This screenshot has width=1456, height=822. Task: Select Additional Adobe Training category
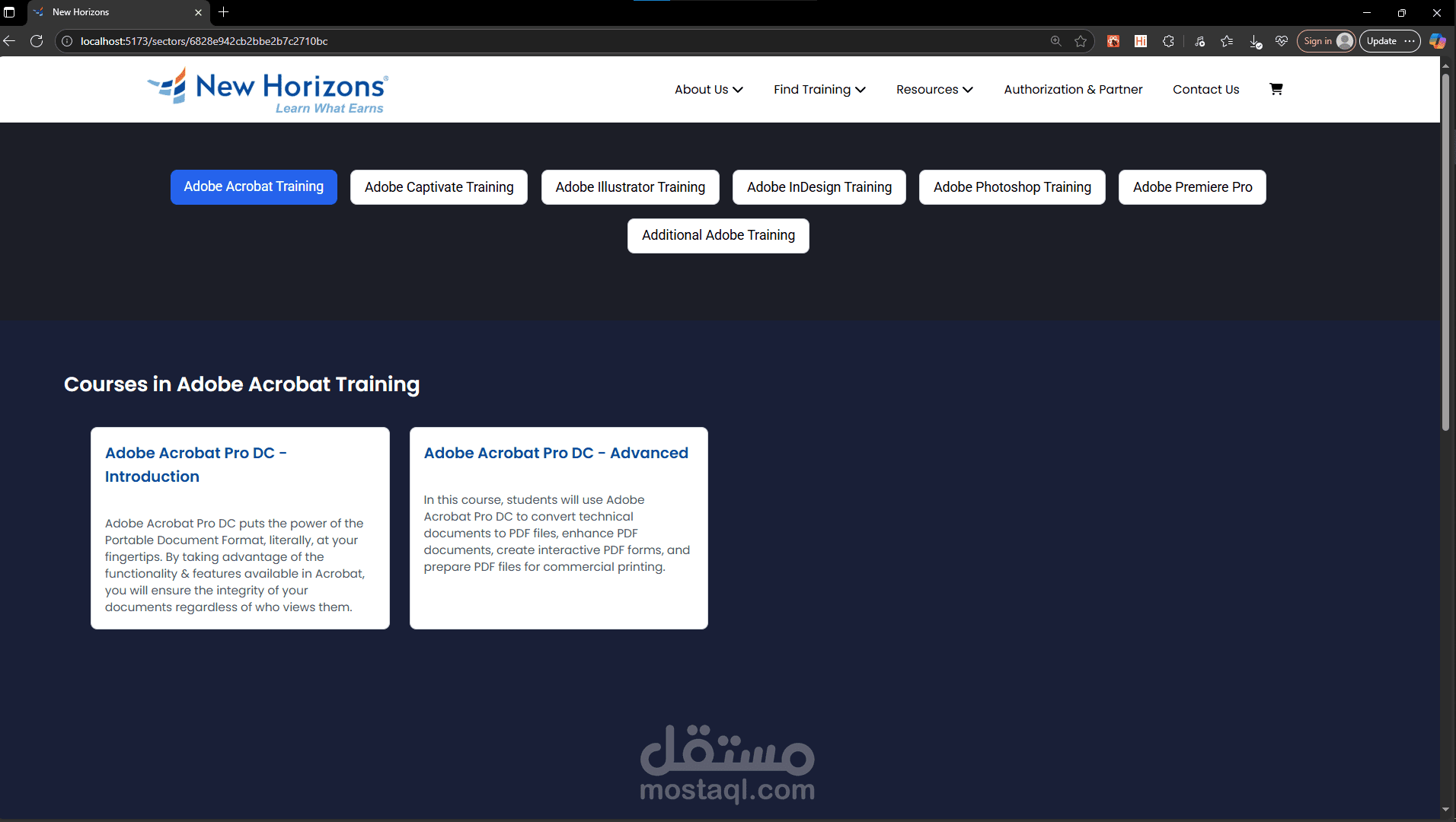click(718, 236)
